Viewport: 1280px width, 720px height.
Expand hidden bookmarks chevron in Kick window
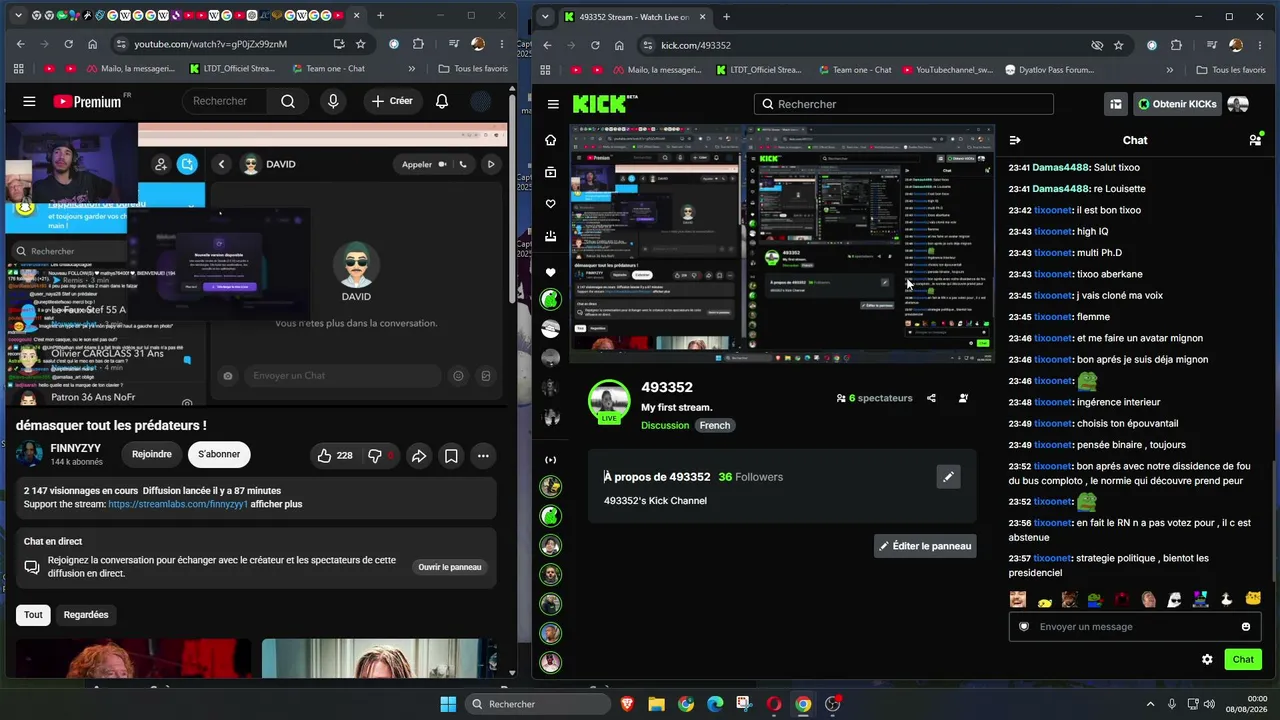pos(1170,70)
